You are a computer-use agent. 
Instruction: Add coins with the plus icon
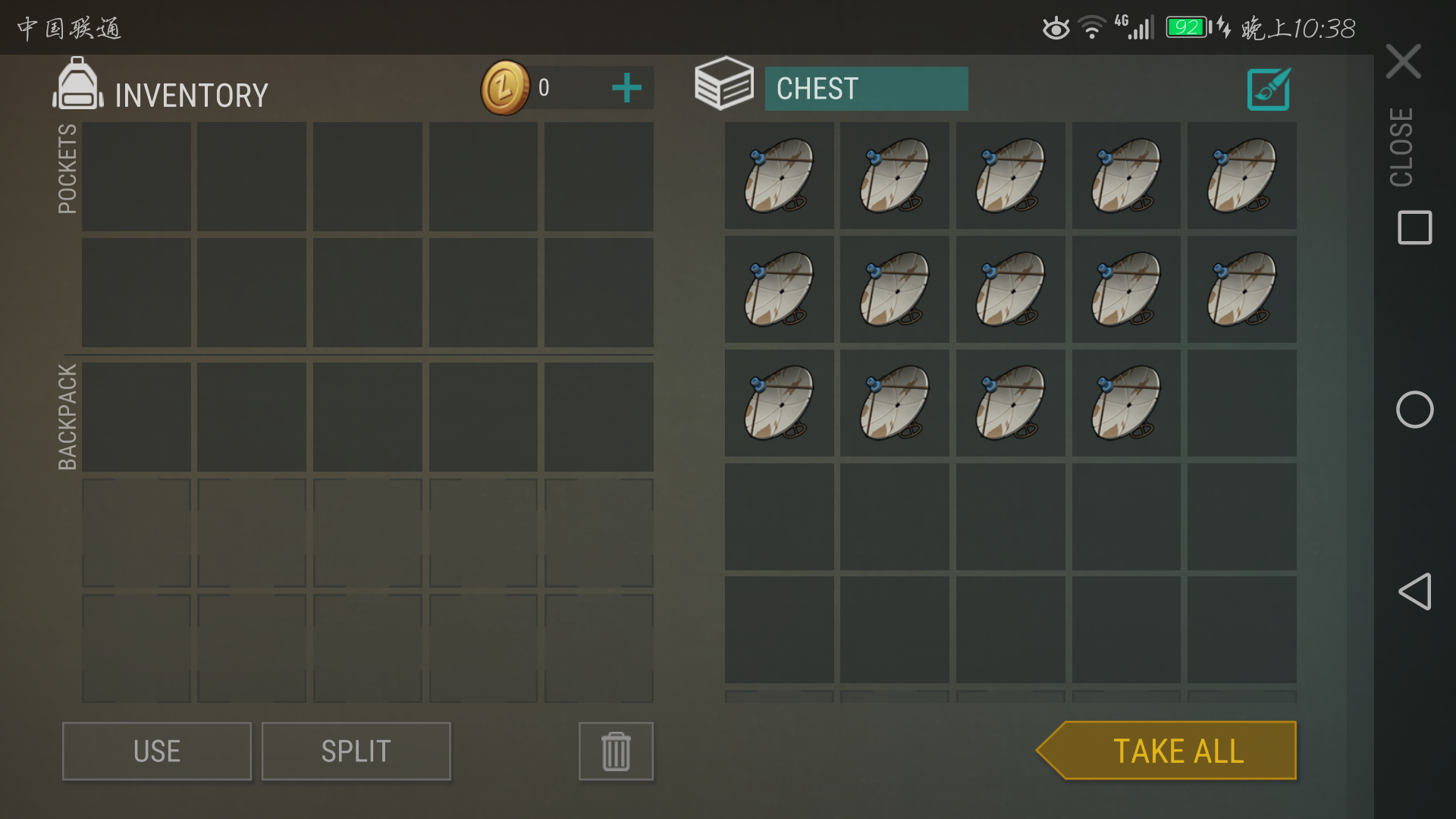click(626, 88)
